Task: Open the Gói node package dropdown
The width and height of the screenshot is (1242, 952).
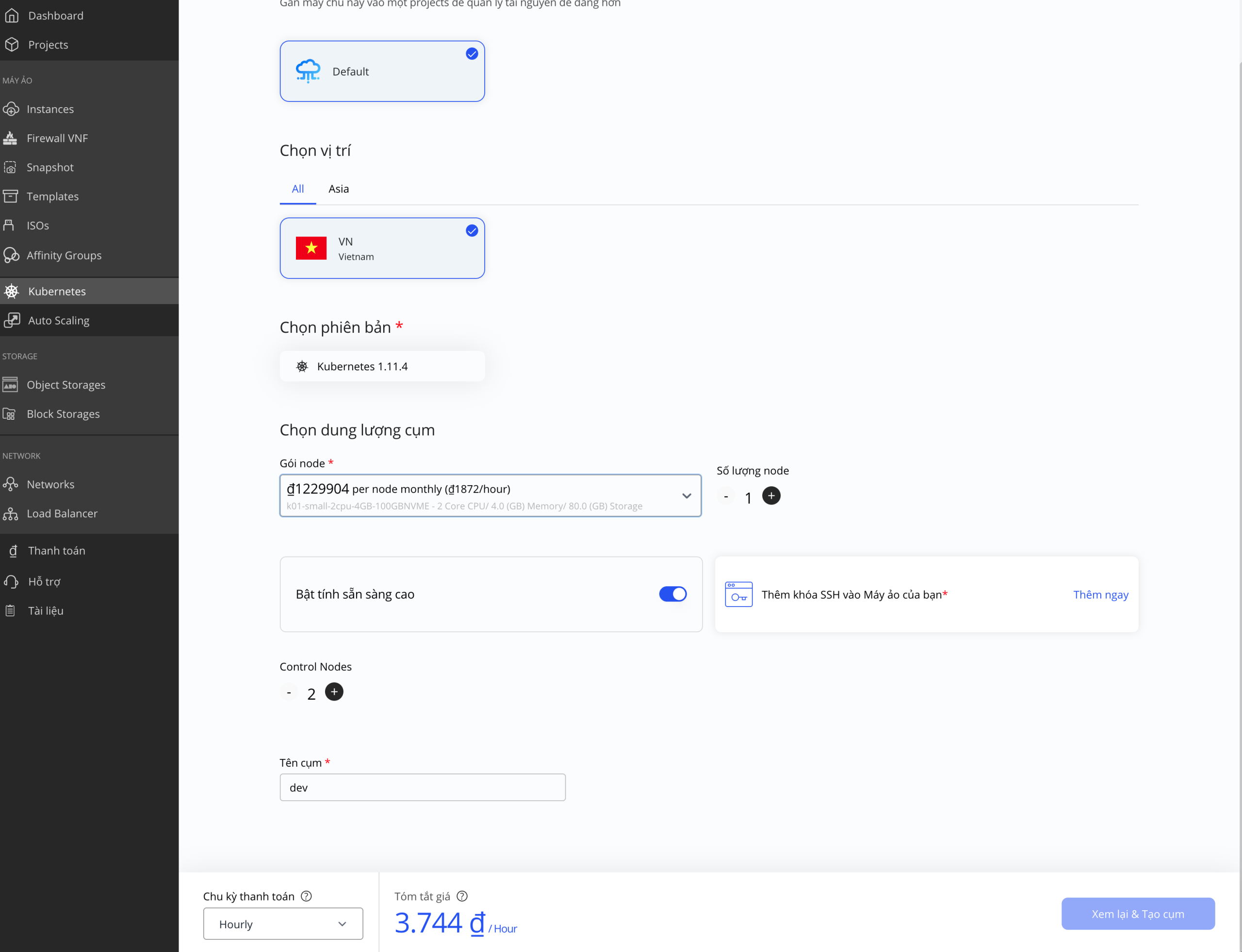Action: pyautogui.click(x=490, y=496)
